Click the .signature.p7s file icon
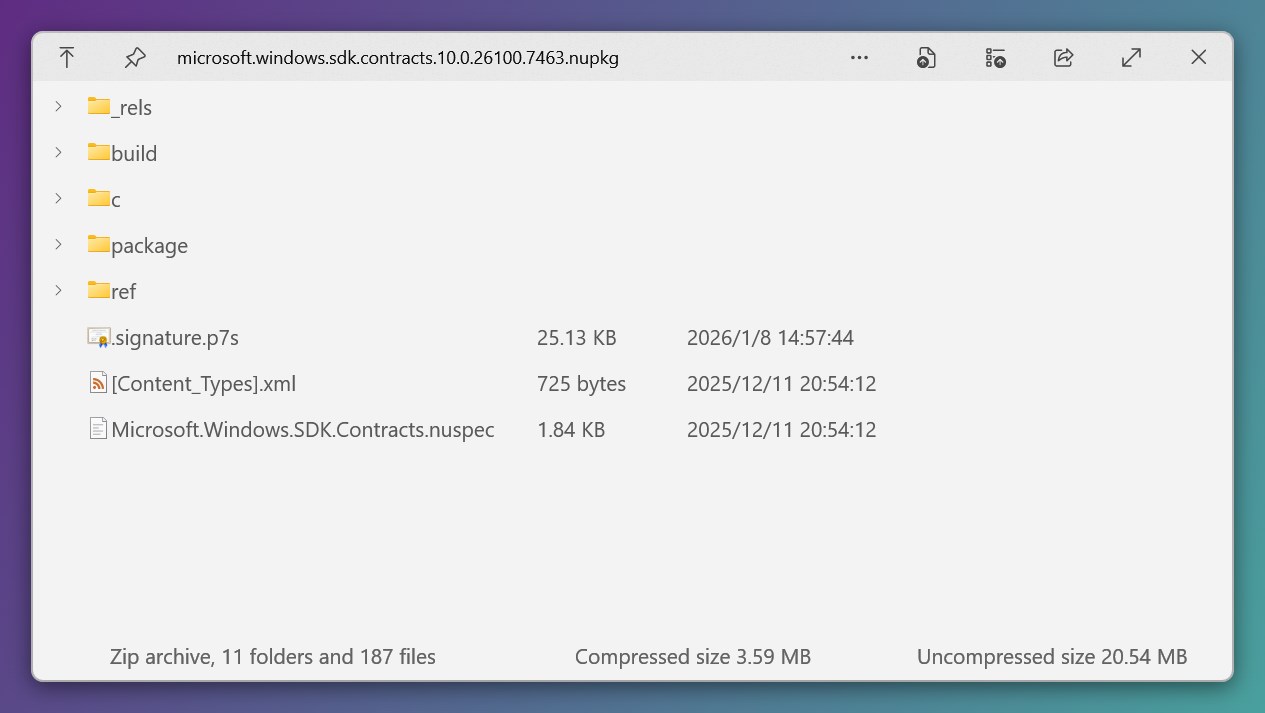 (x=97, y=337)
